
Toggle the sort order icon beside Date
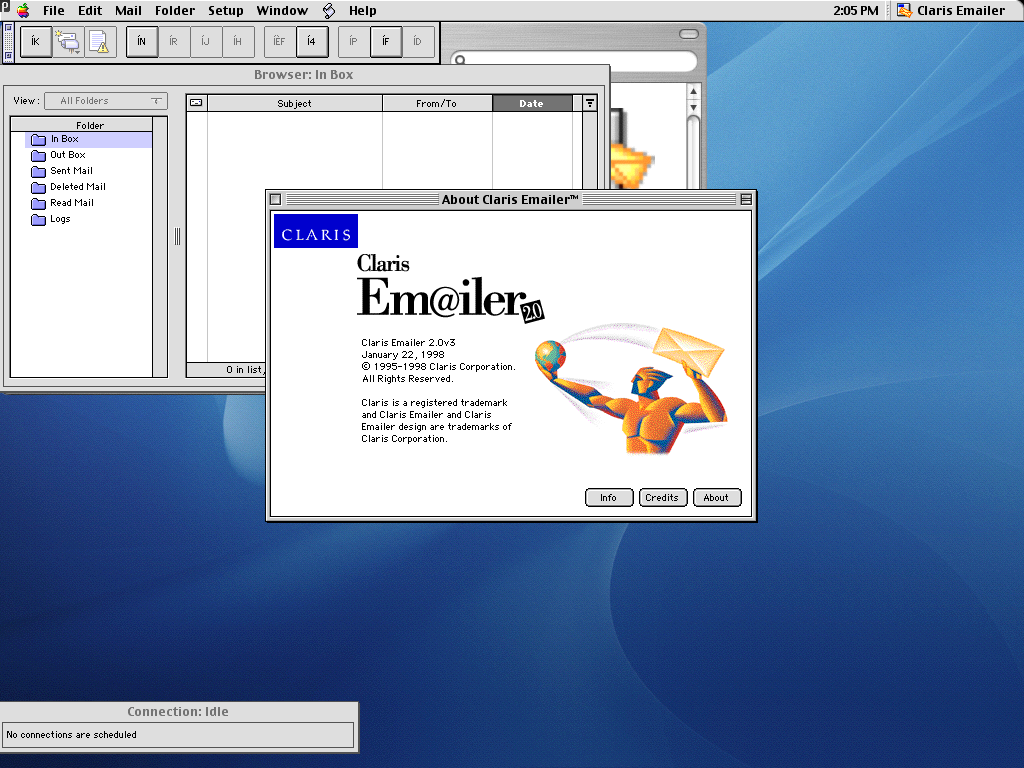pyautogui.click(x=590, y=103)
